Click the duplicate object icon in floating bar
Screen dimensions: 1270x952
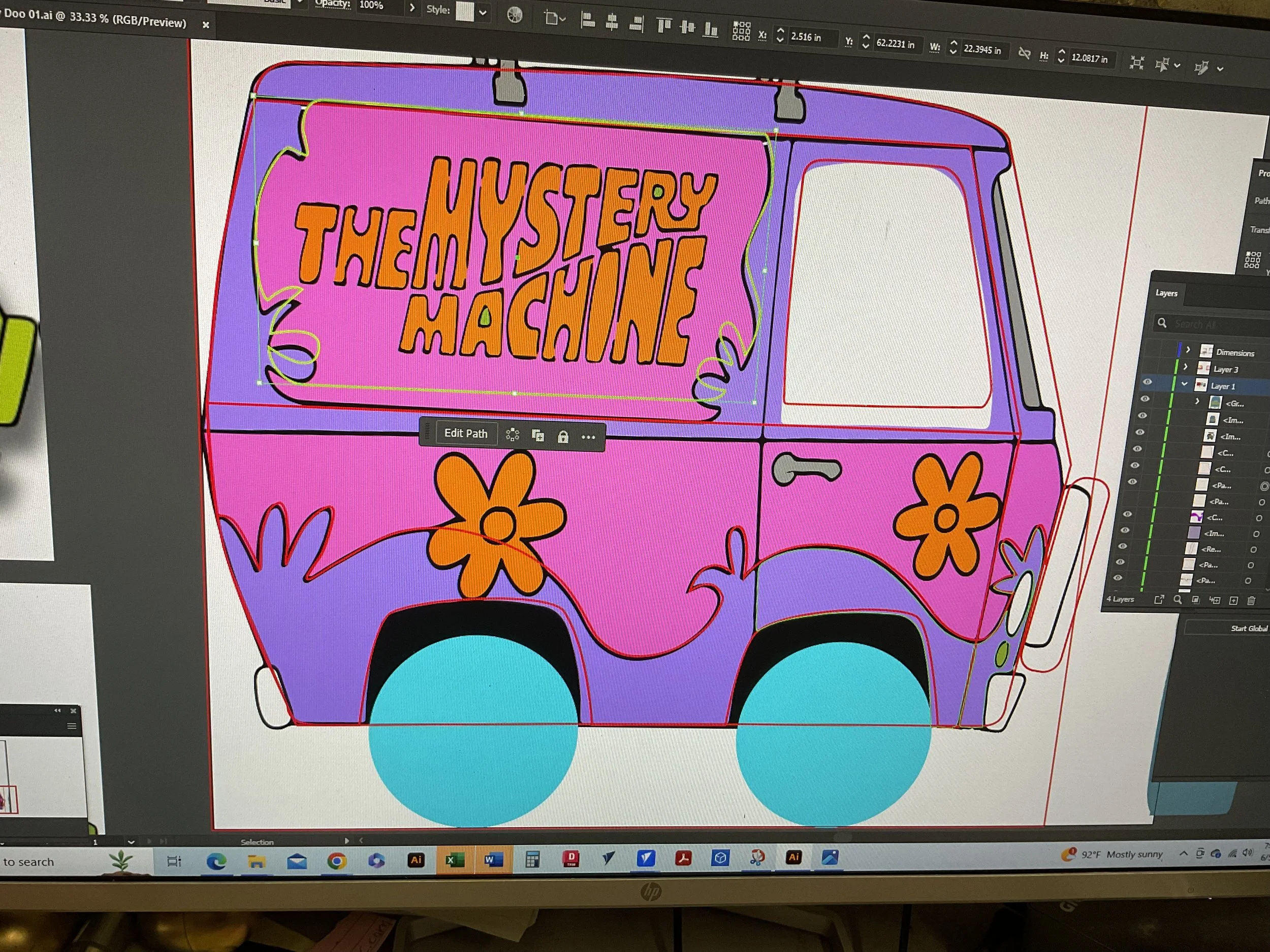(538, 436)
